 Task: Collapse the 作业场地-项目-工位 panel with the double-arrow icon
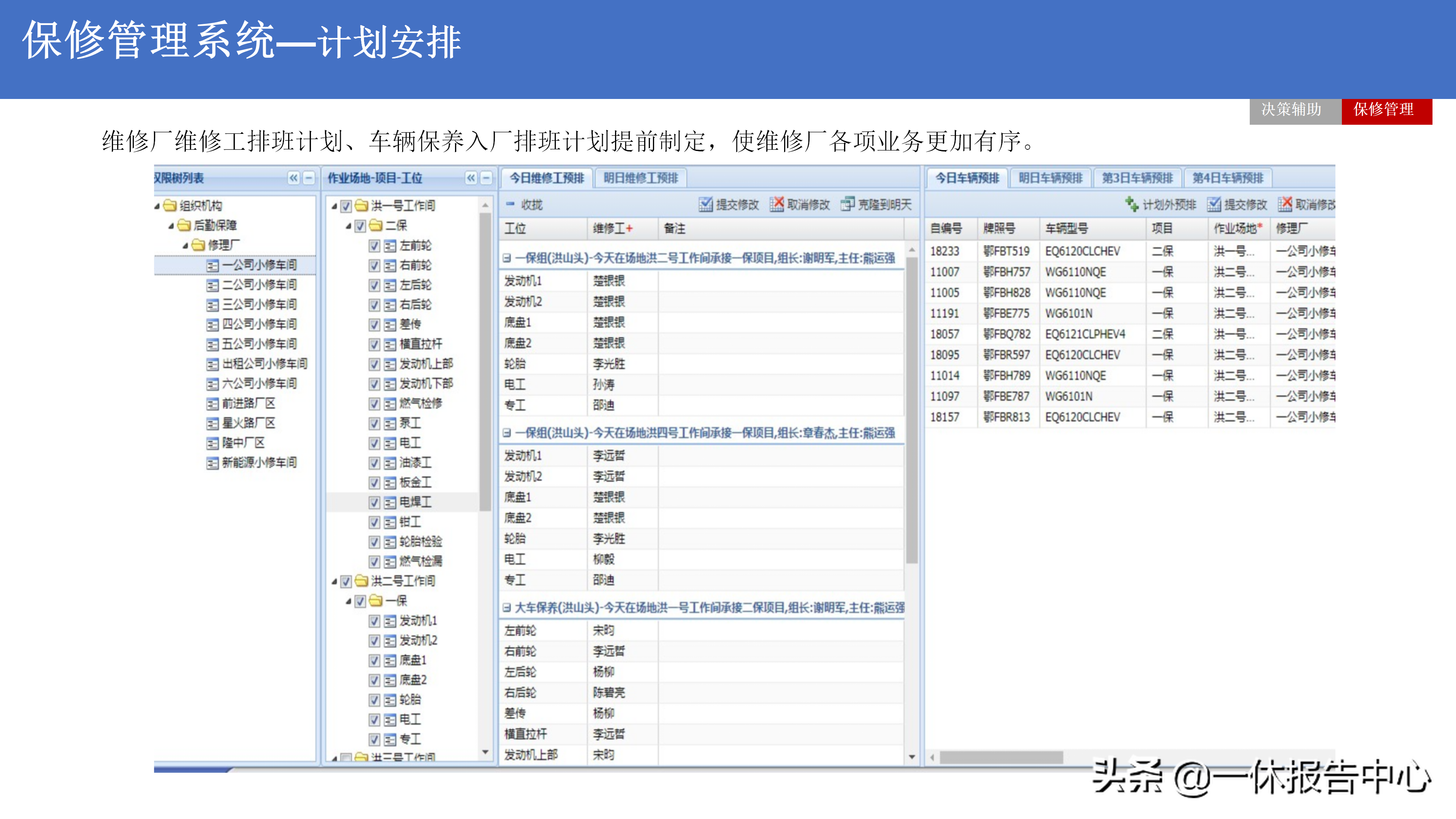coord(471,178)
